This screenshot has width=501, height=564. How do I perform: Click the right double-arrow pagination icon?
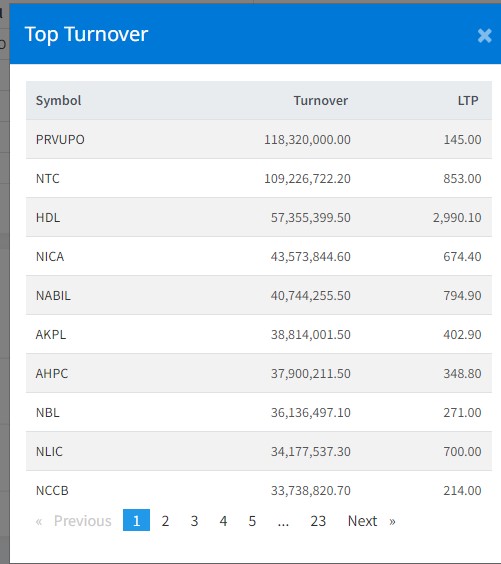coord(392,521)
